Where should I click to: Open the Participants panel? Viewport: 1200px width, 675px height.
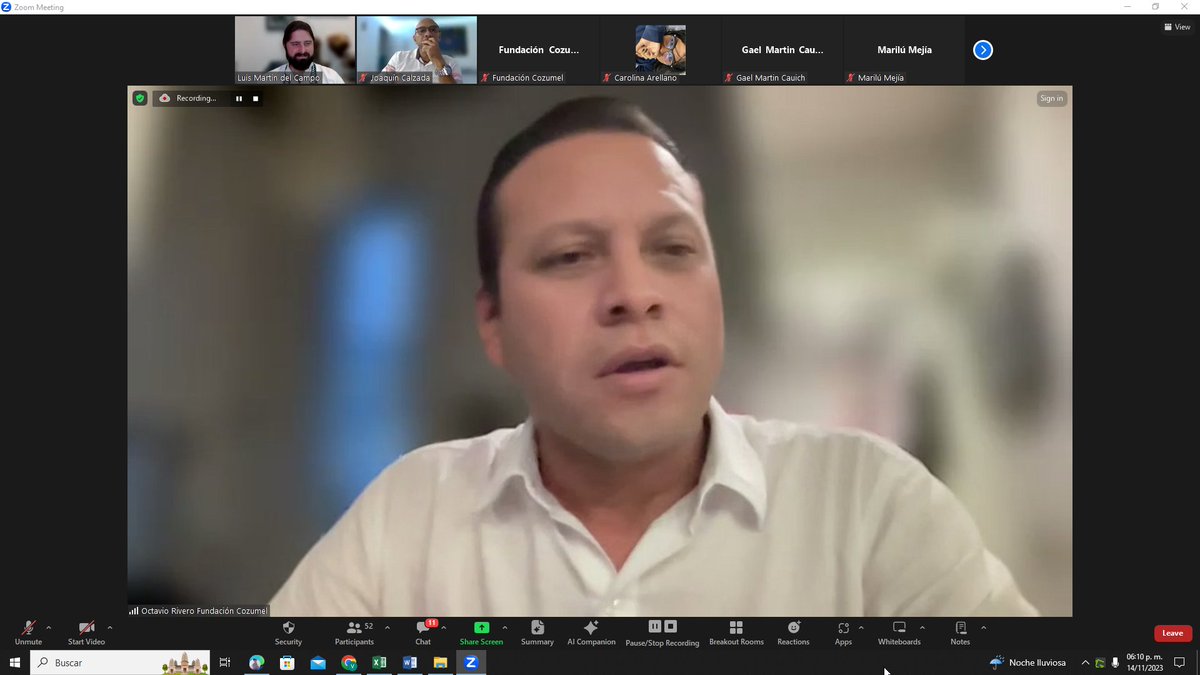point(354,633)
